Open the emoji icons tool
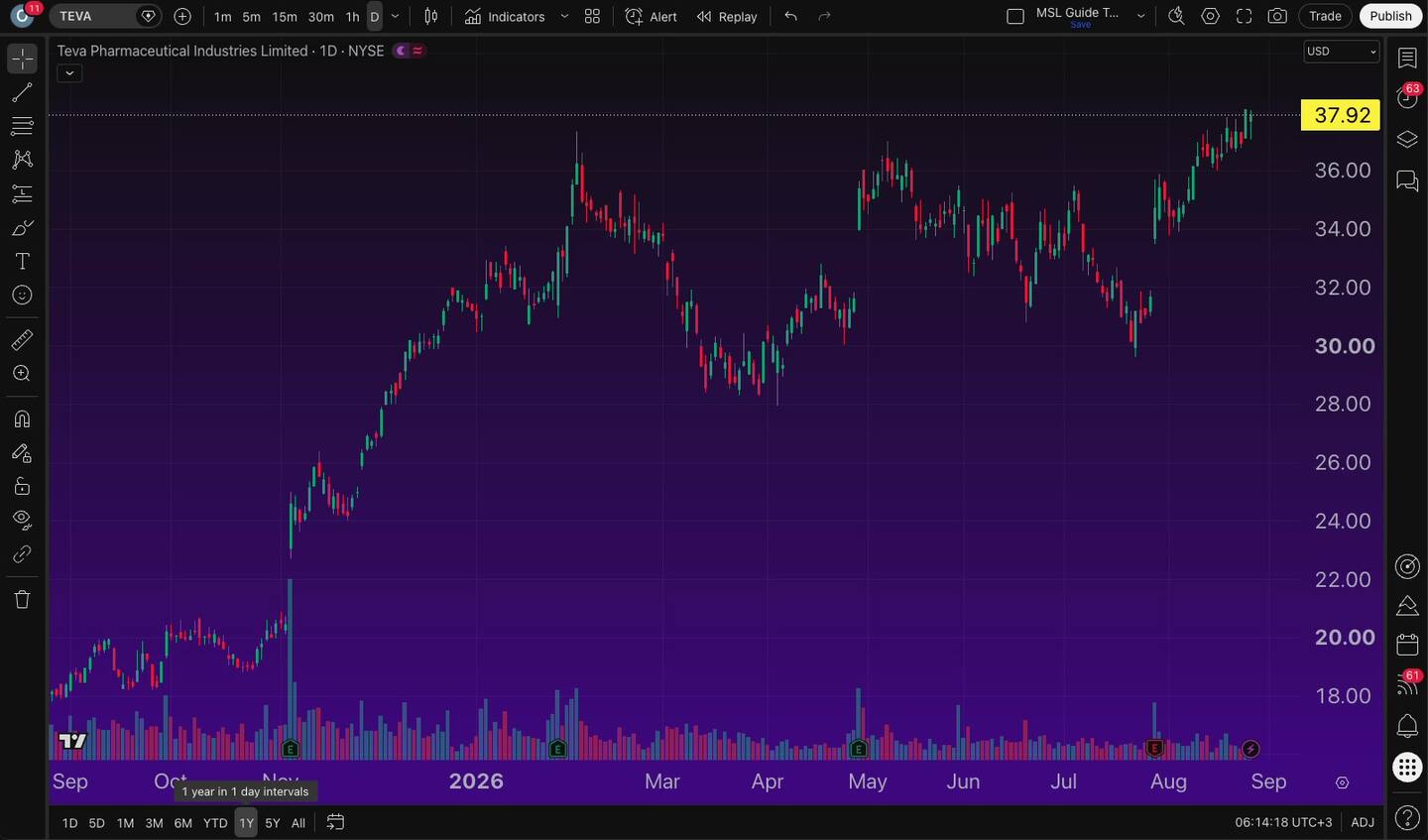This screenshot has height=840, width=1428. 22,296
